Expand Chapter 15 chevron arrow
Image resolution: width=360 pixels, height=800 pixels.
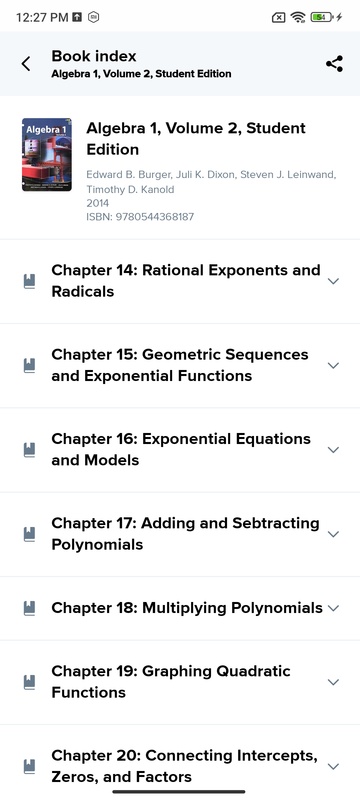333,365
